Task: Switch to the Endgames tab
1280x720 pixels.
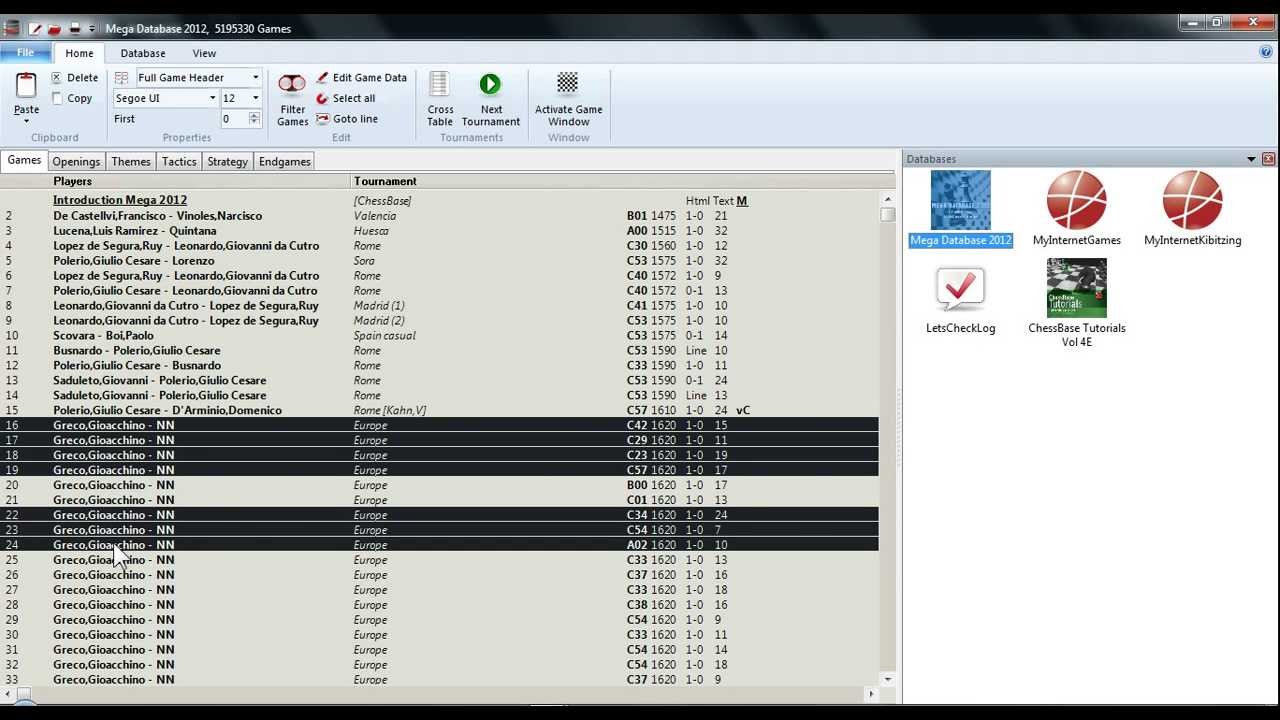Action: 285,161
